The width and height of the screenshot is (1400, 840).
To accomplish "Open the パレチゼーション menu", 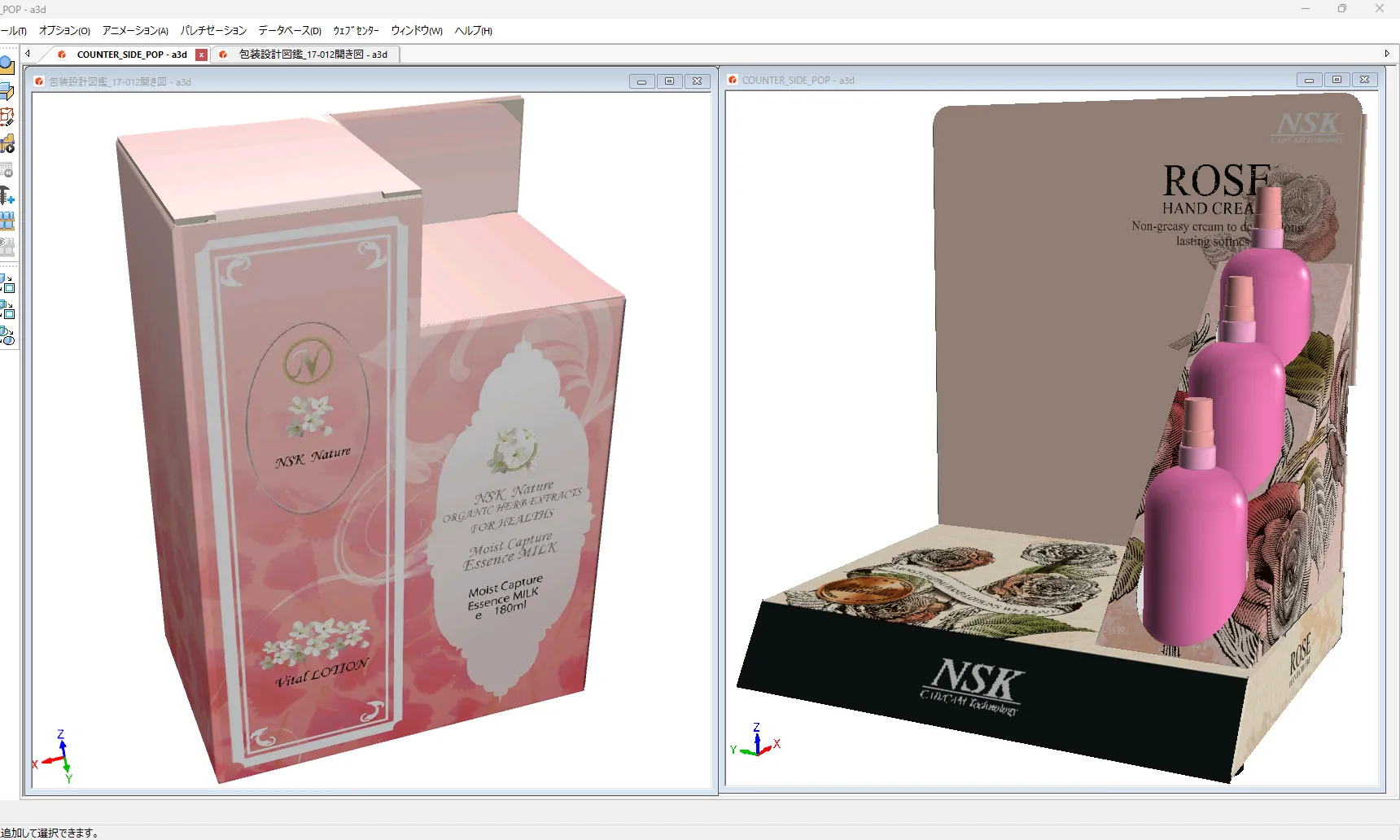I will tap(213, 31).
